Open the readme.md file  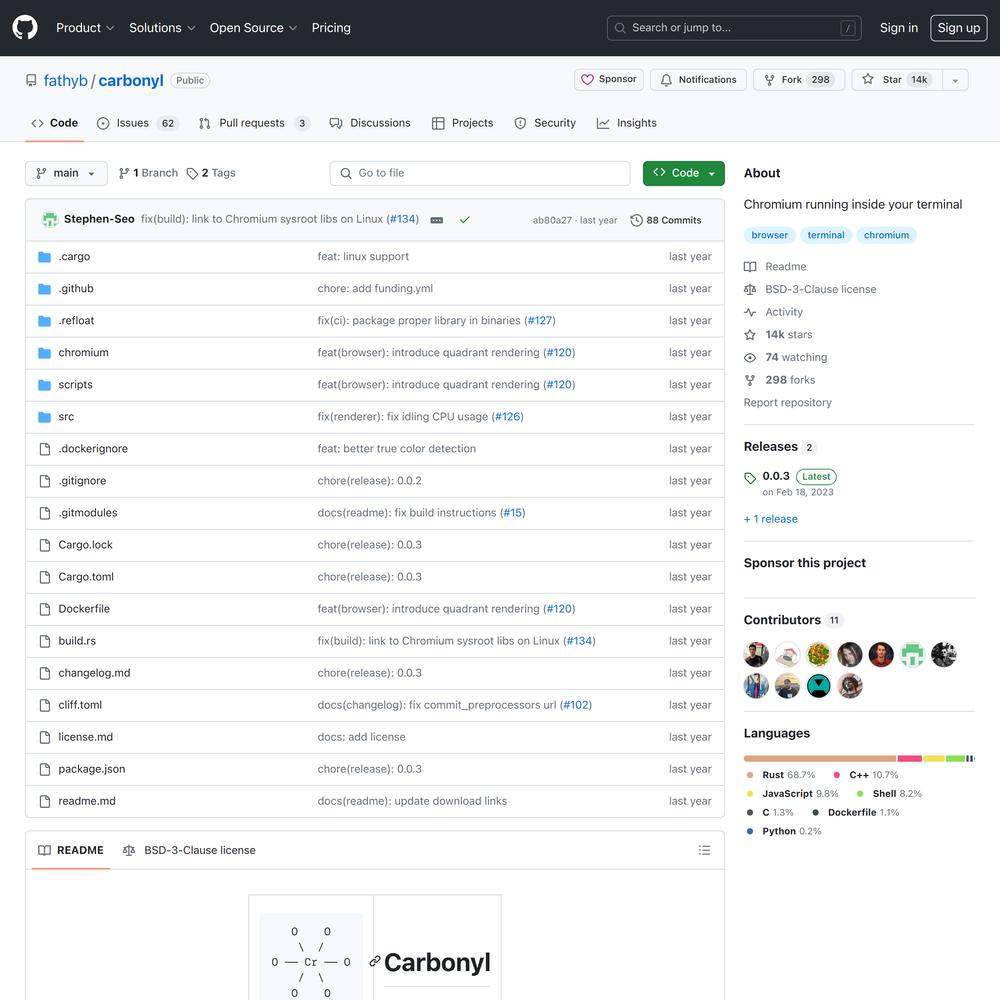coord(87,800)
